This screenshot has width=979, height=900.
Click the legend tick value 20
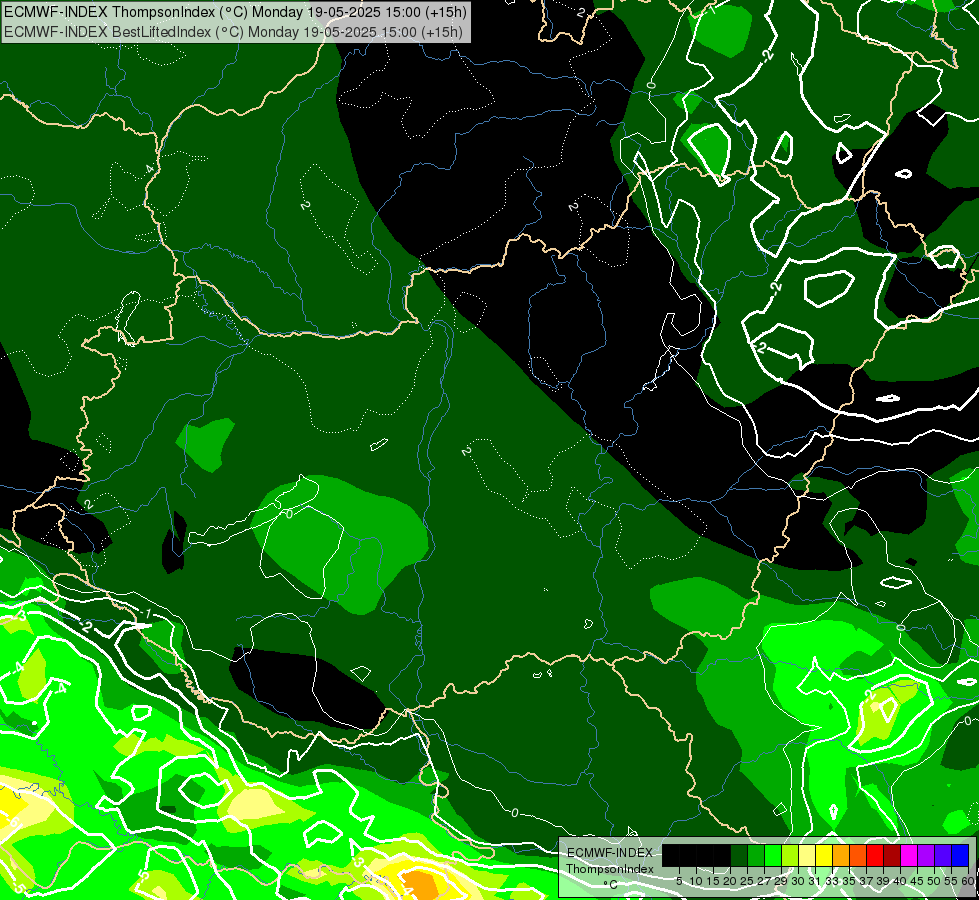(x=730, y=881)
